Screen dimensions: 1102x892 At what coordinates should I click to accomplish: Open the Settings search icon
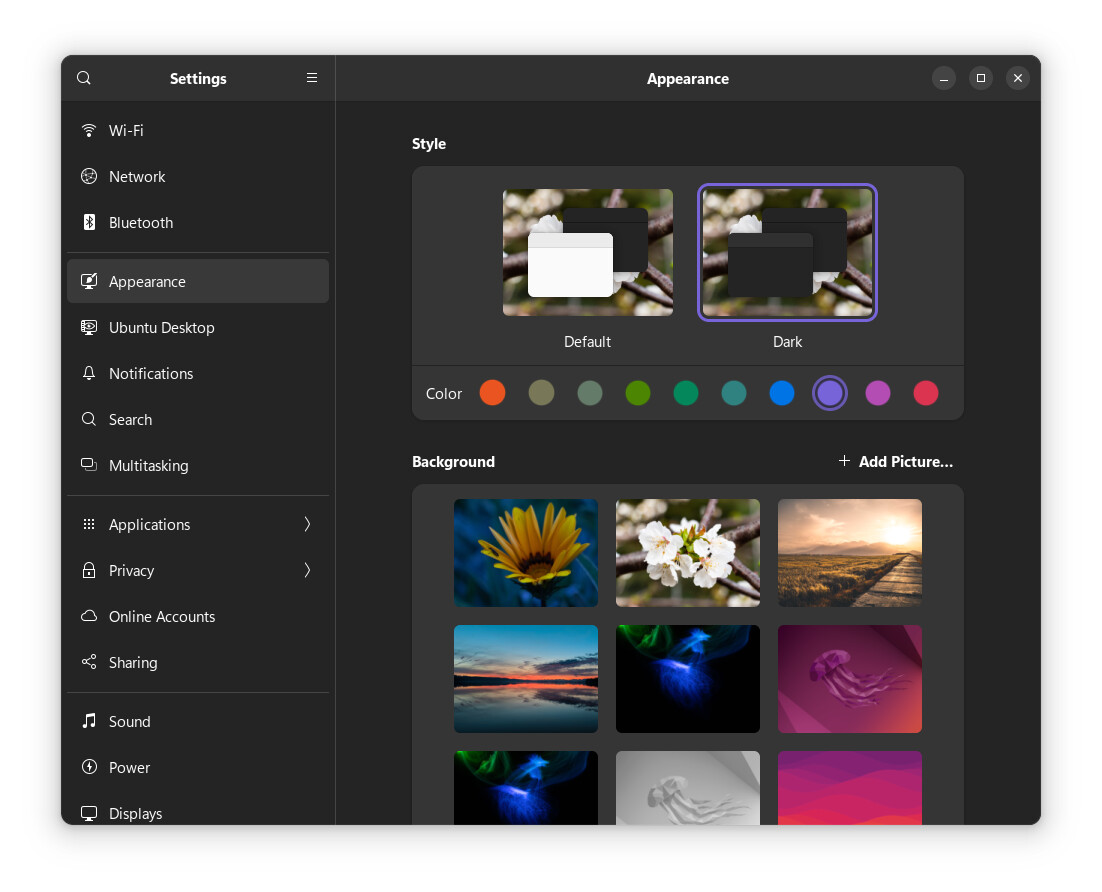(x=84, y=78)
